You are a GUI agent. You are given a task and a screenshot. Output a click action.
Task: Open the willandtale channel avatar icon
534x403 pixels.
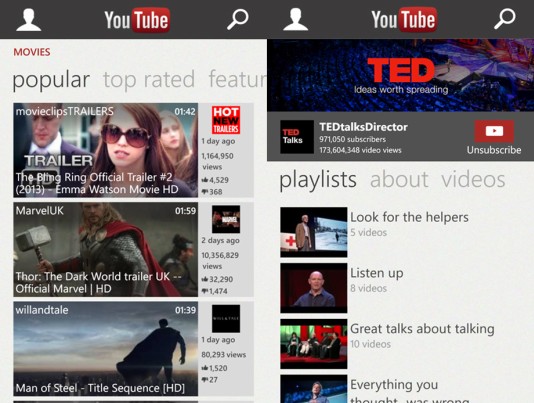226,319
